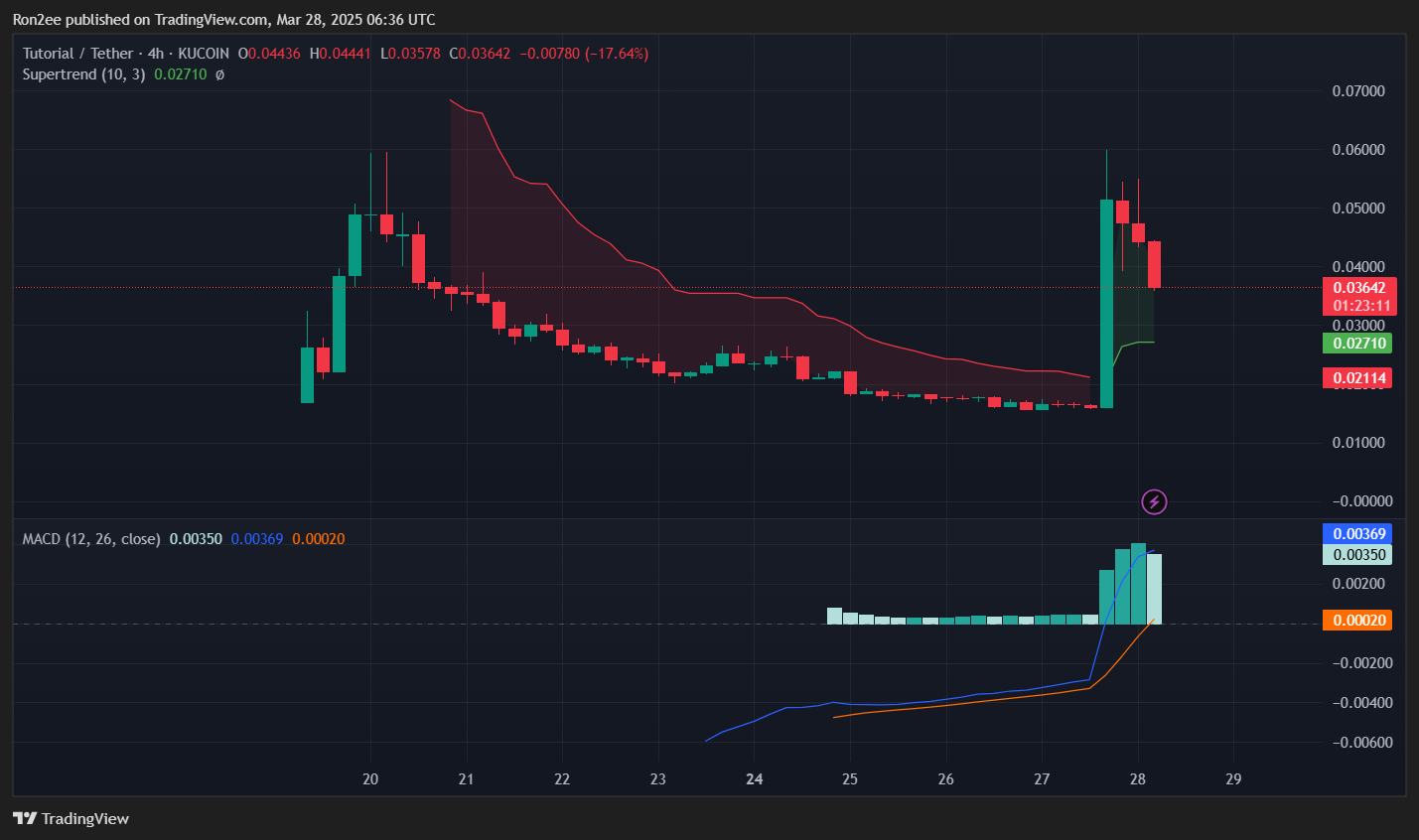Click the open price O0.04436
Image resolution: width=1419 pixels, height=840 pixels.
pos(269,54)
